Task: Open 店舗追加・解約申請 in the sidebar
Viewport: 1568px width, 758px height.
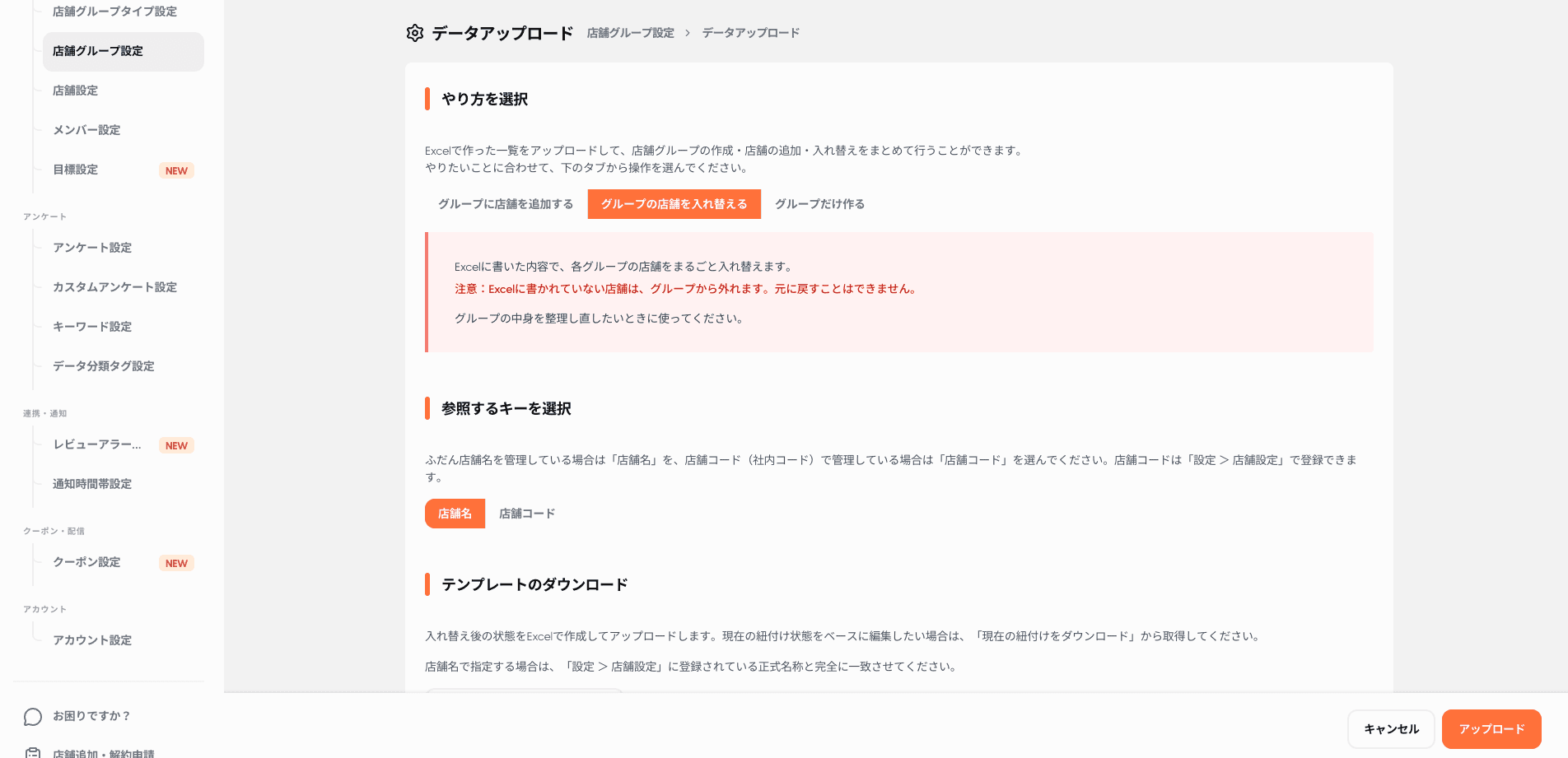Action: pos(104,753)
